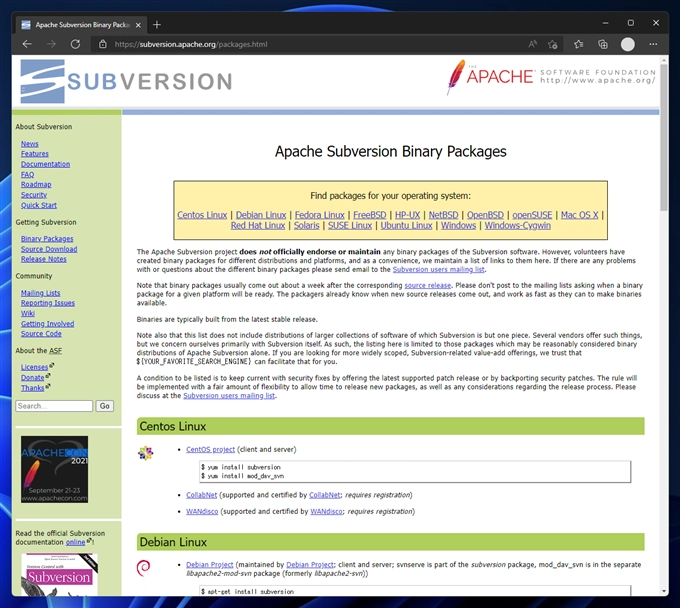Click the Debian swirl logo icon
The image size is (680, 608).
click(144, 568)
